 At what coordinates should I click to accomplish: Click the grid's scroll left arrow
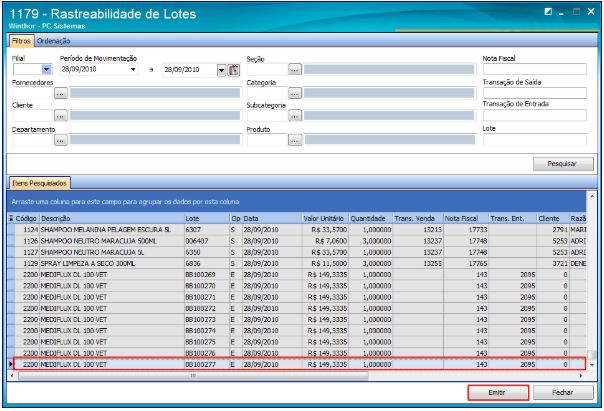pos(12,376)
